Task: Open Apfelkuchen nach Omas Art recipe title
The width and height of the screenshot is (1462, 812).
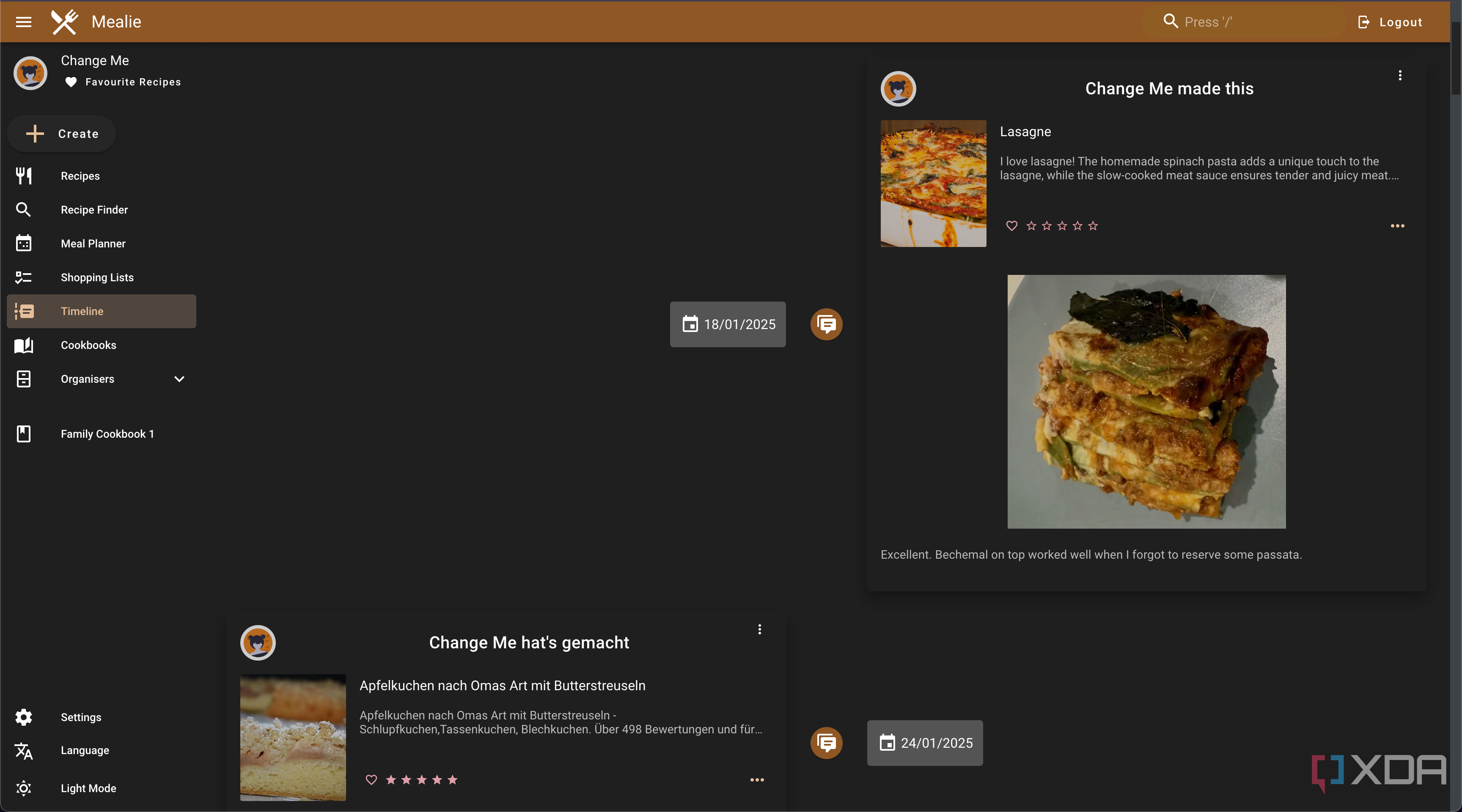Action: coord(502,686)
